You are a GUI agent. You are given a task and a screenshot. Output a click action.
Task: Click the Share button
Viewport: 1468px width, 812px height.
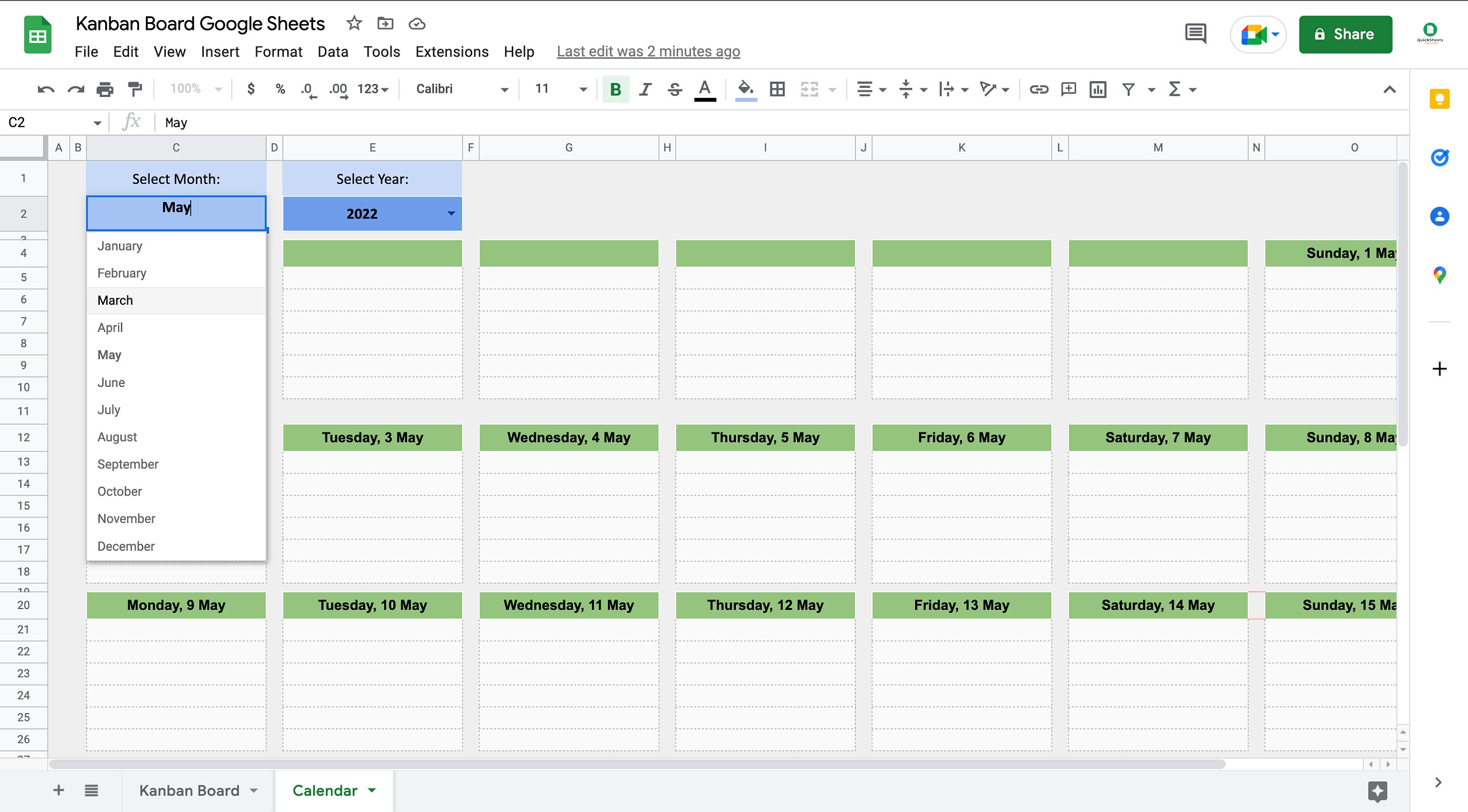(x=1346, y=34)
